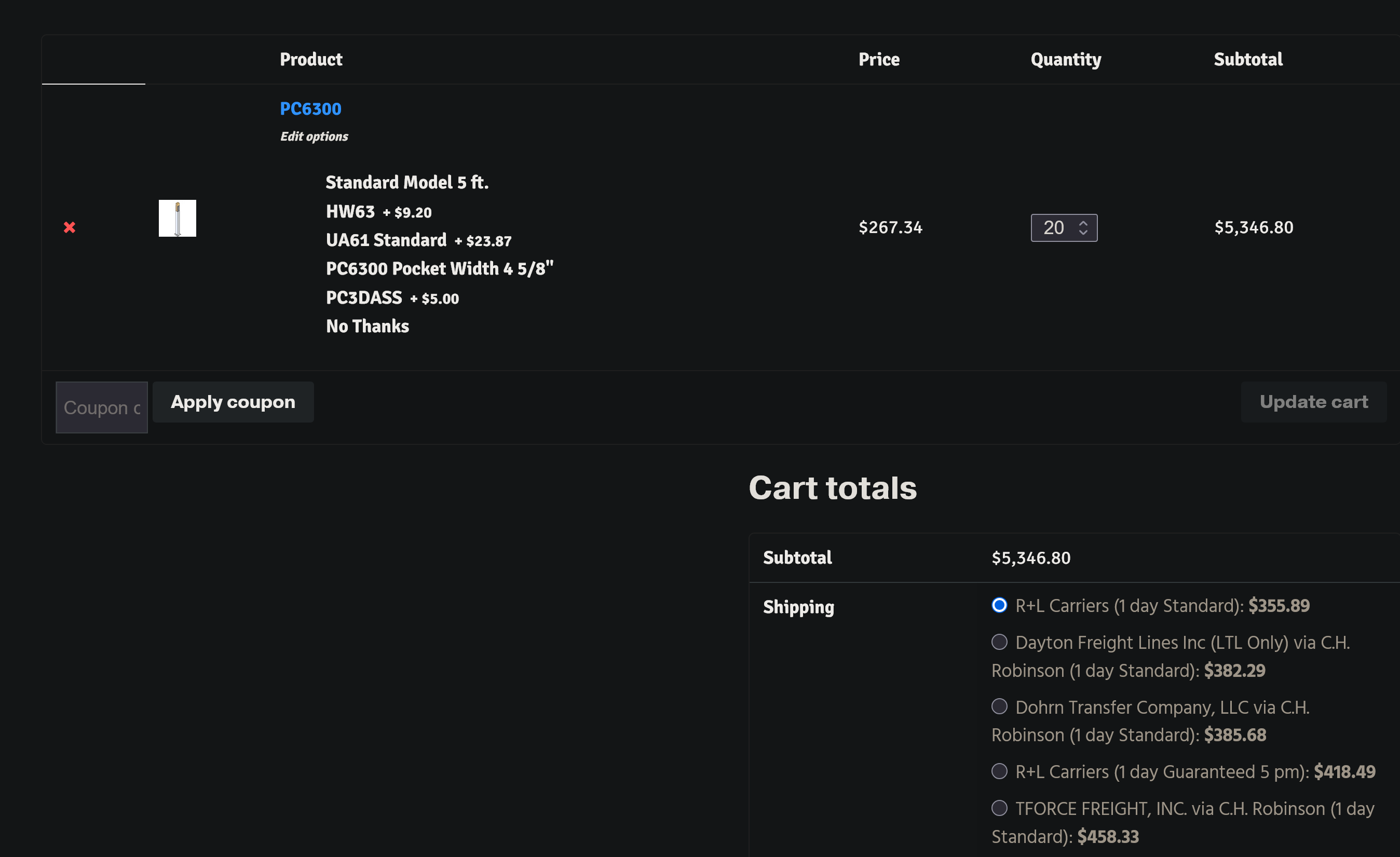Click the PC6300 product thumbnail image
This screenshot has width=1400, height=857.
point(178,218)
